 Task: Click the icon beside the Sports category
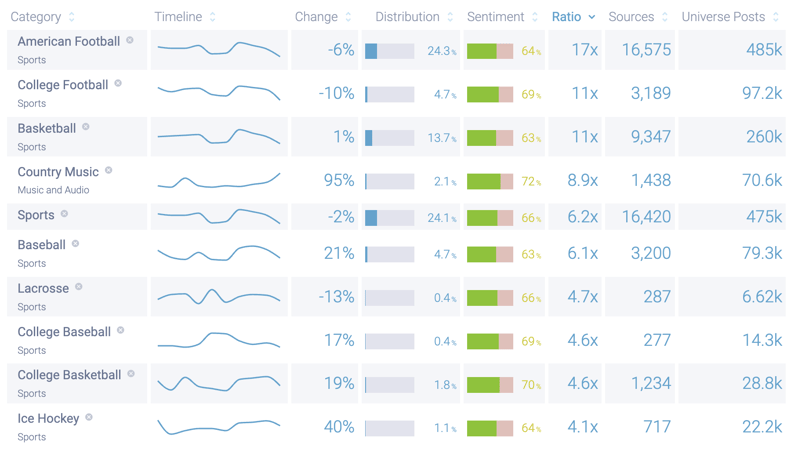click(65, 214)
